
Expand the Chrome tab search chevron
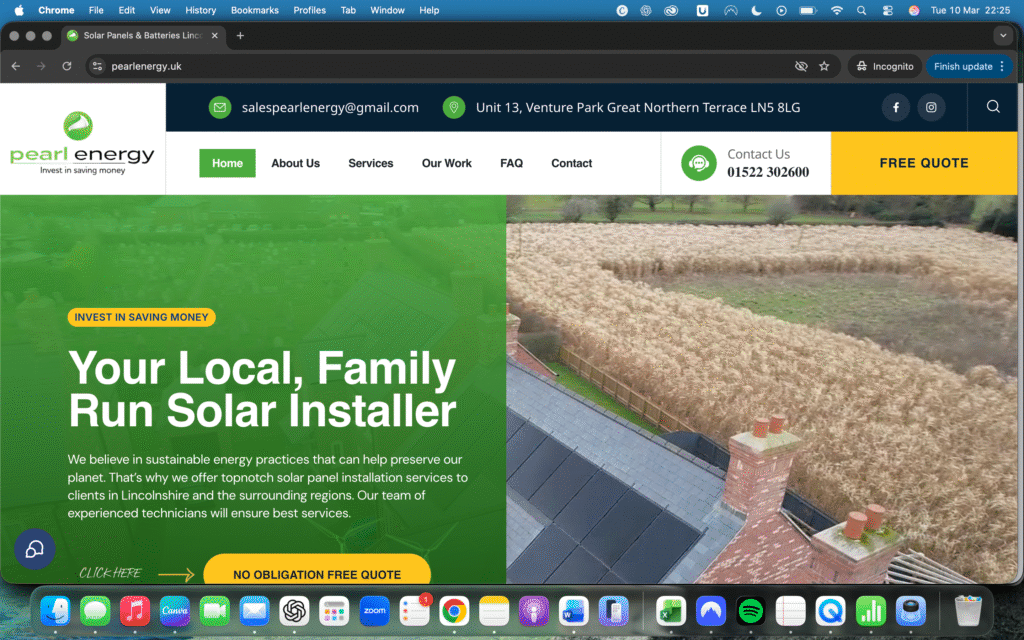pyautogui.click(x=1003, y=35)
